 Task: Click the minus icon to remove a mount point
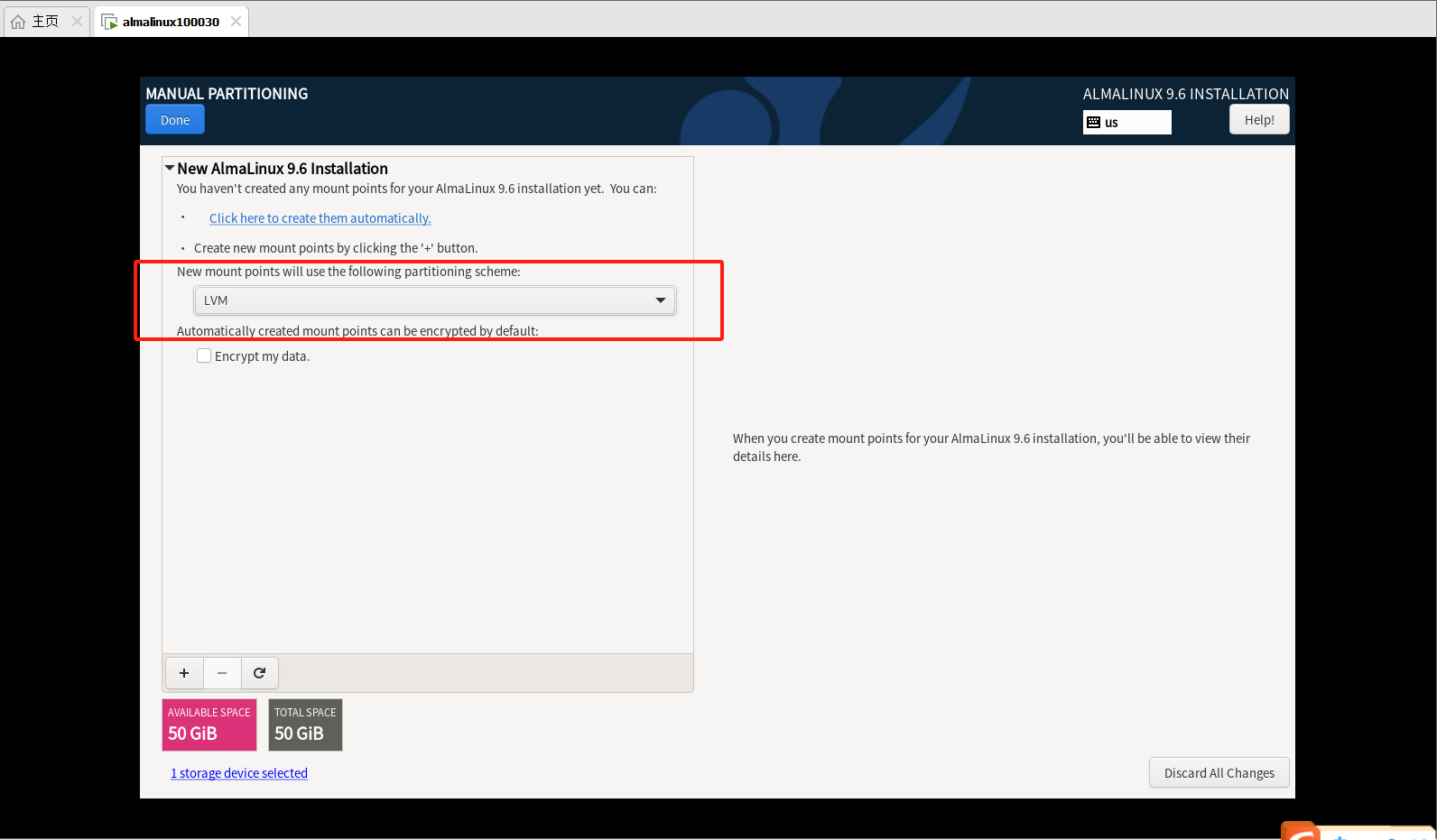click(222, 673)
